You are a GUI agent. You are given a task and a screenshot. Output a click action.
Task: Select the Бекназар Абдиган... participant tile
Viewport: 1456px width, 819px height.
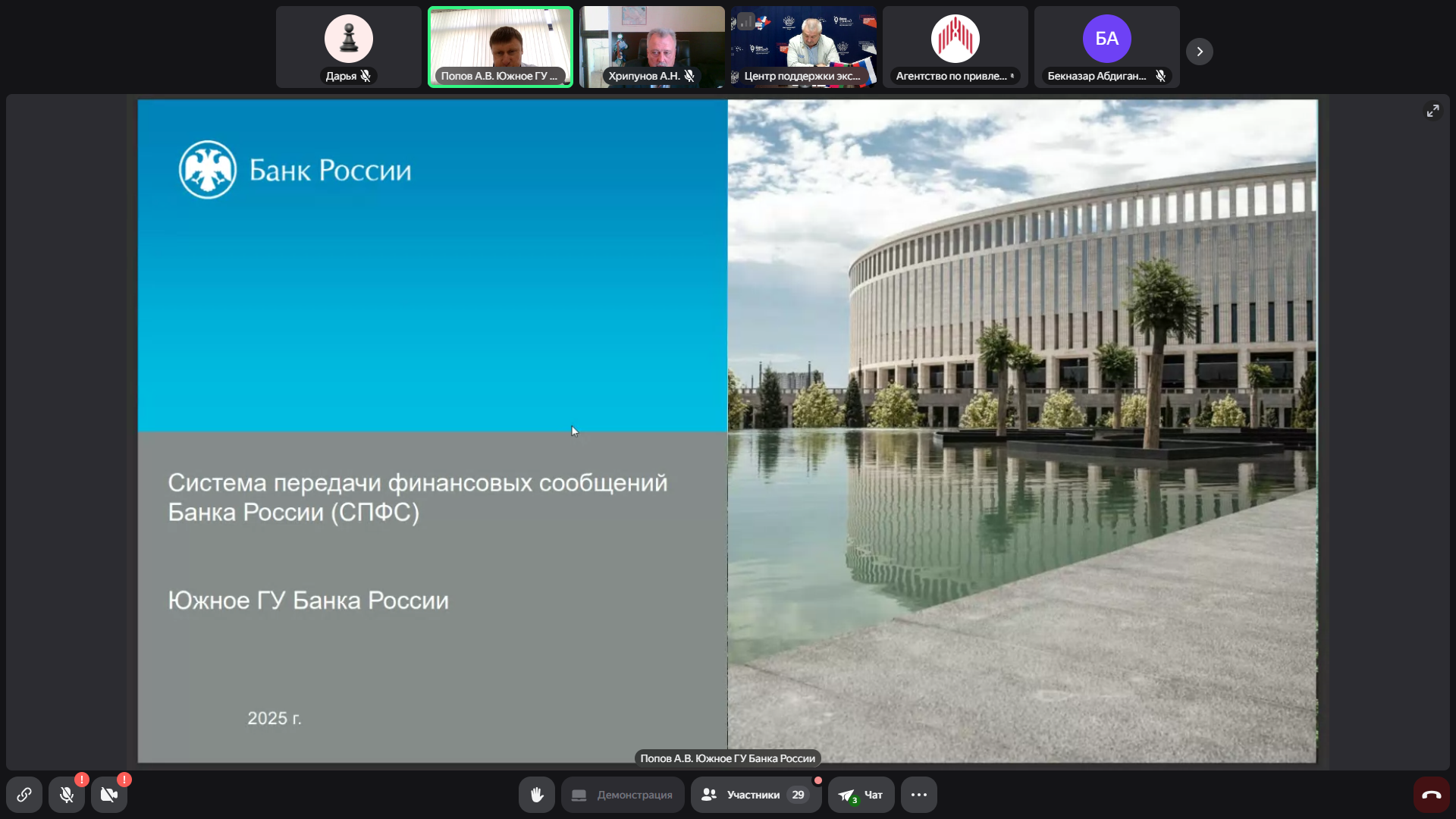[1107, 47]
